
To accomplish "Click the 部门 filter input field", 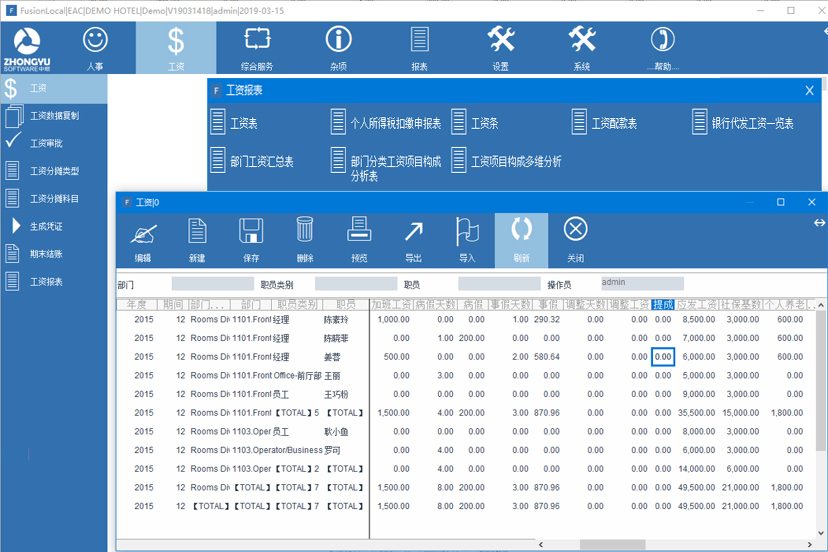I will 212,284.
